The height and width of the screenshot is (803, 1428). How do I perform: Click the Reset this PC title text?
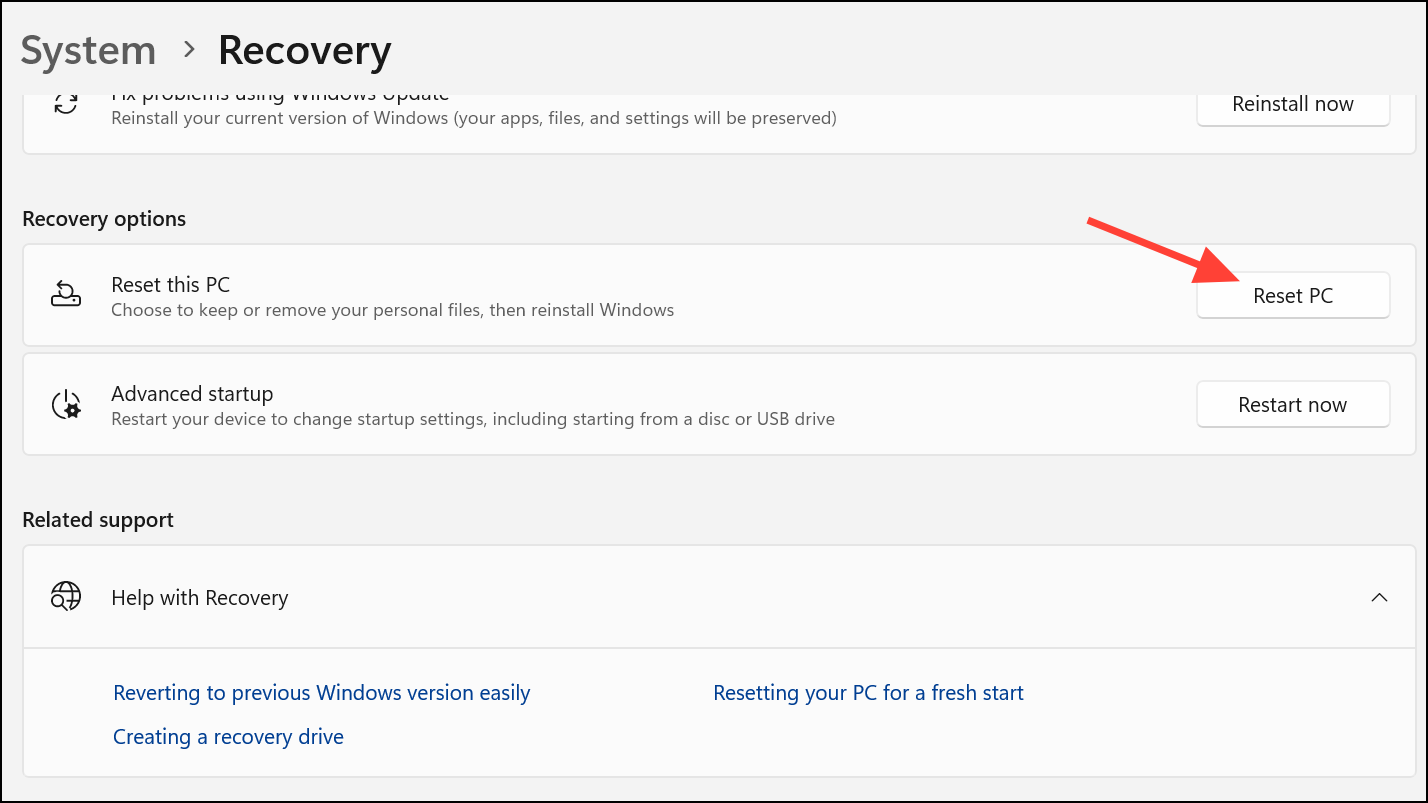pos(171,285)
